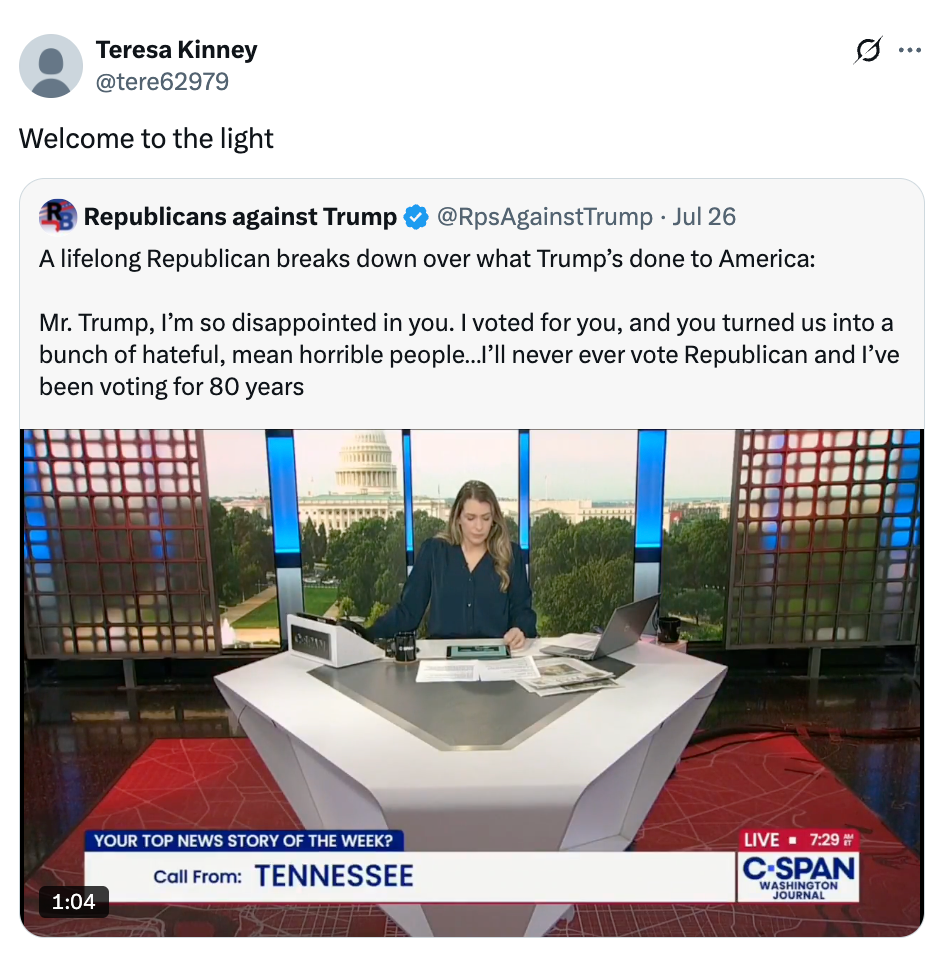Click "YOUR TOP NEWS STORY OF THE WEEK?" caption
The height and width of the screenshot is (958, 940).
243,841
